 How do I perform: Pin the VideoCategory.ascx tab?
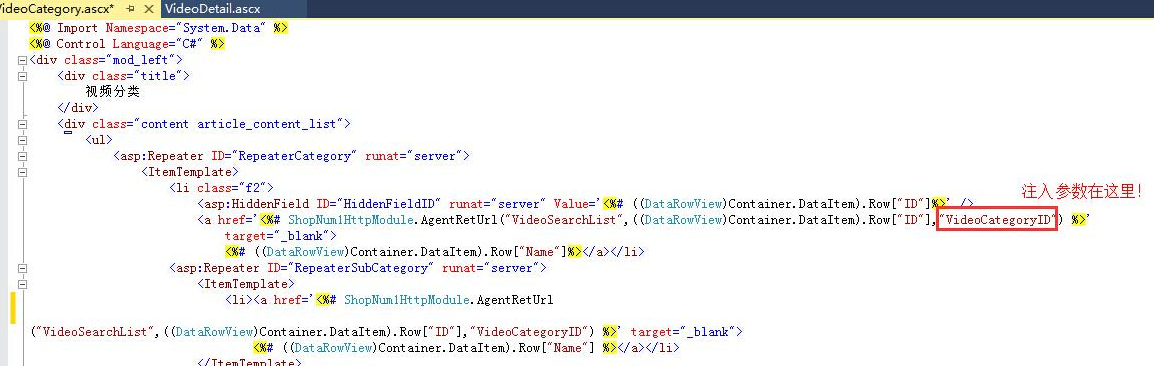[130, 9]
